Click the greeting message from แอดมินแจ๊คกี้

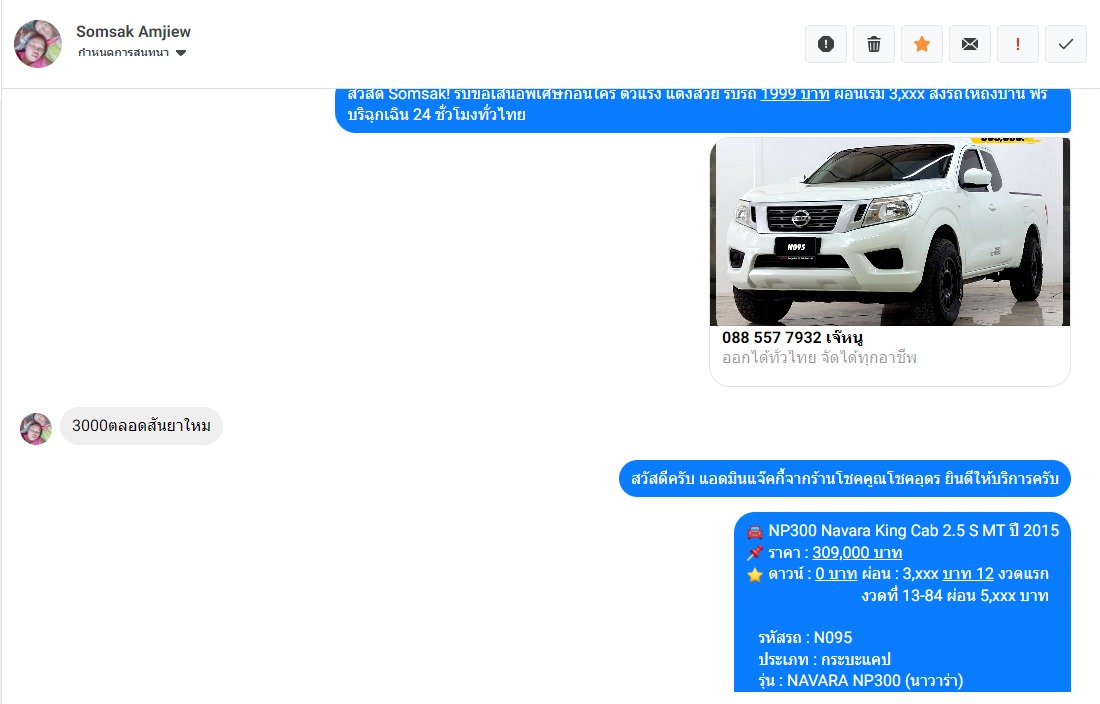pos(845,478)
